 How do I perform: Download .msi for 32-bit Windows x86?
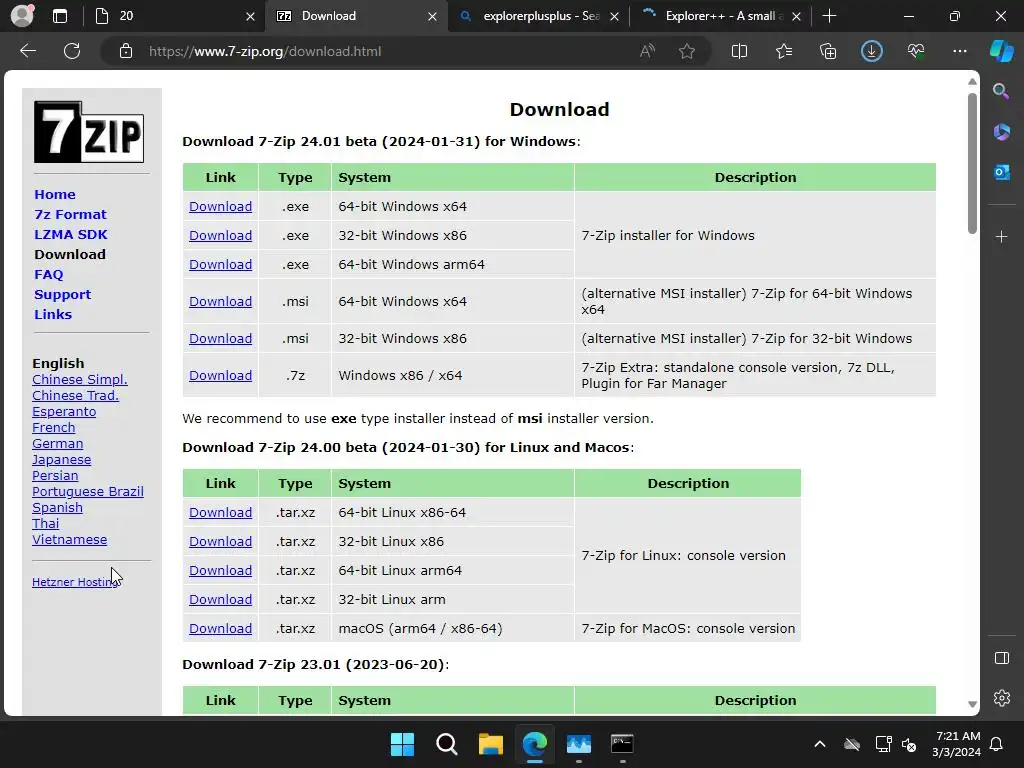click(220, 338)
